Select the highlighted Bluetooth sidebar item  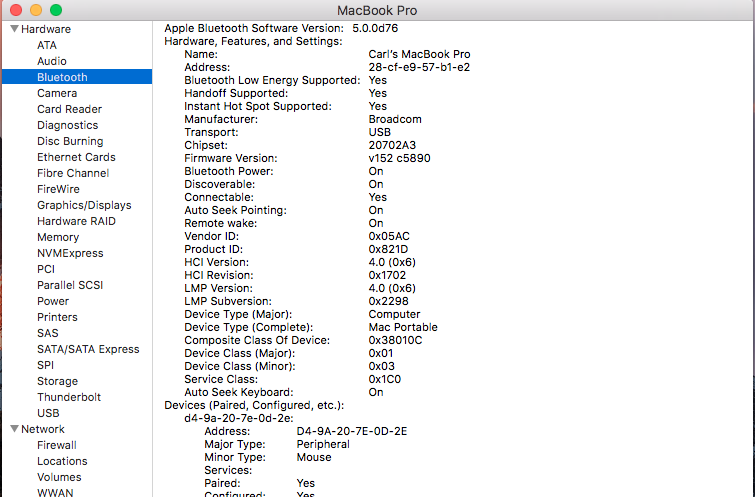coord(77,77)
